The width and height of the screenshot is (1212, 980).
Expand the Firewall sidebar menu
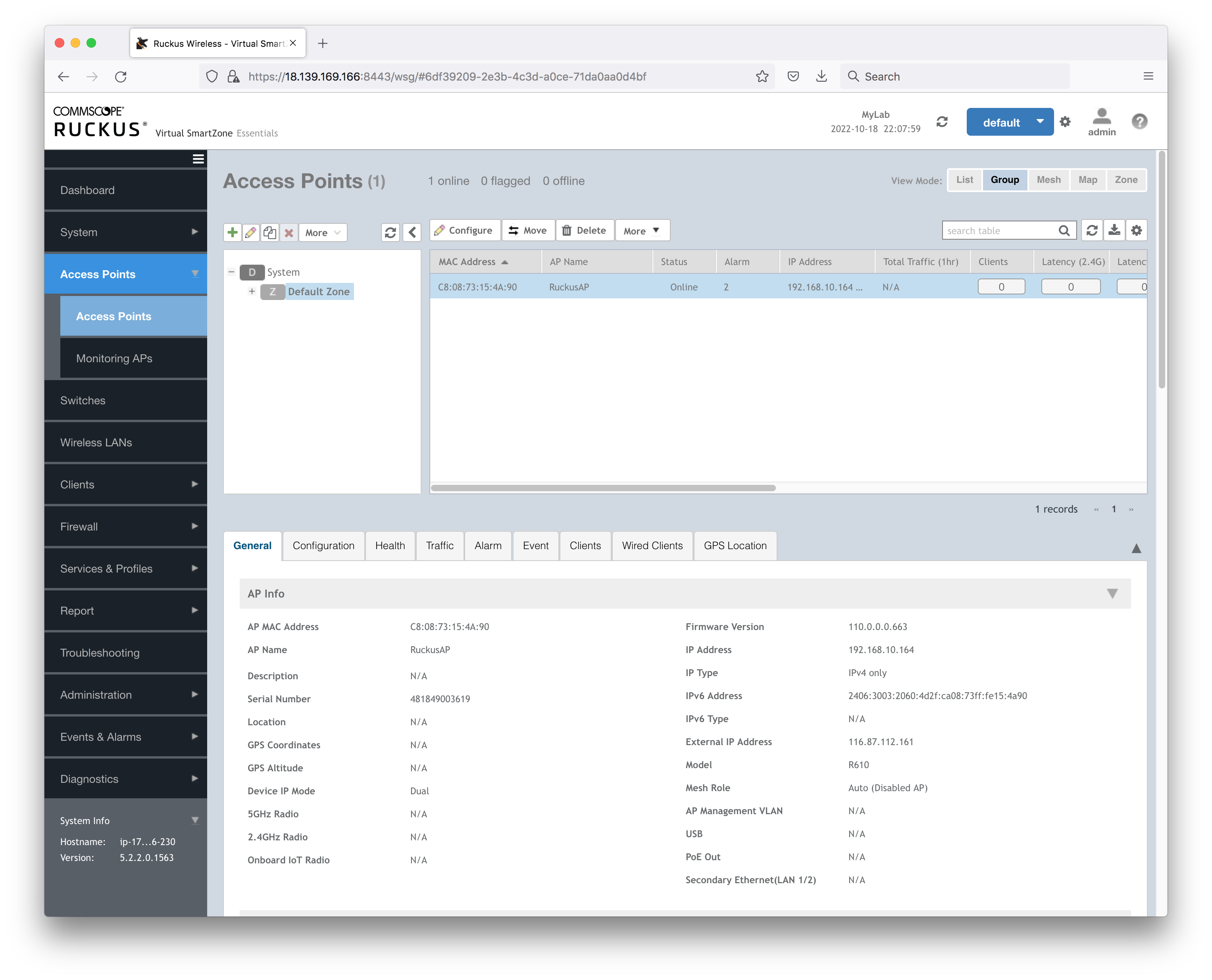point(125,527)
